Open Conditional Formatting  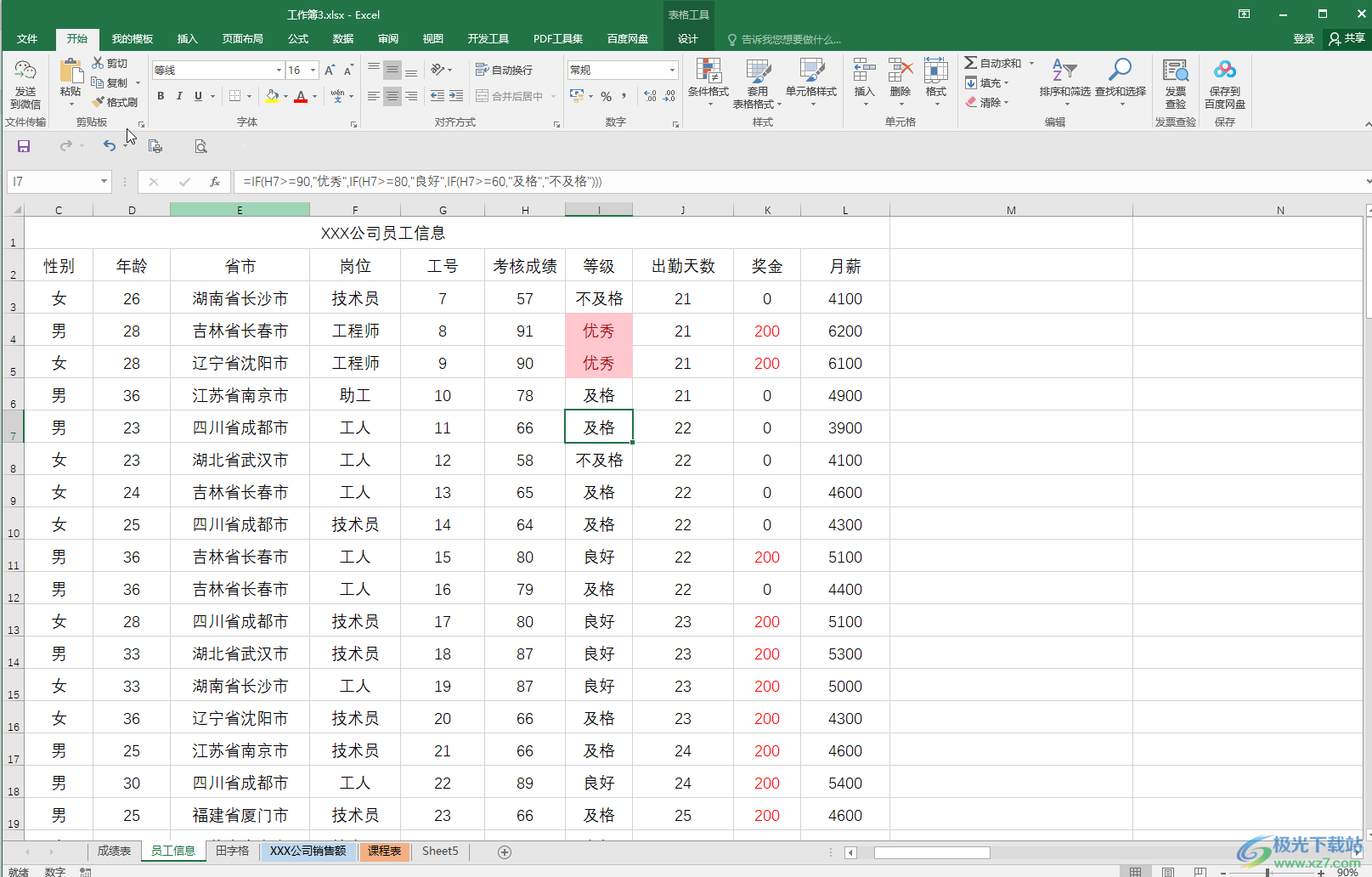(709, 82)
